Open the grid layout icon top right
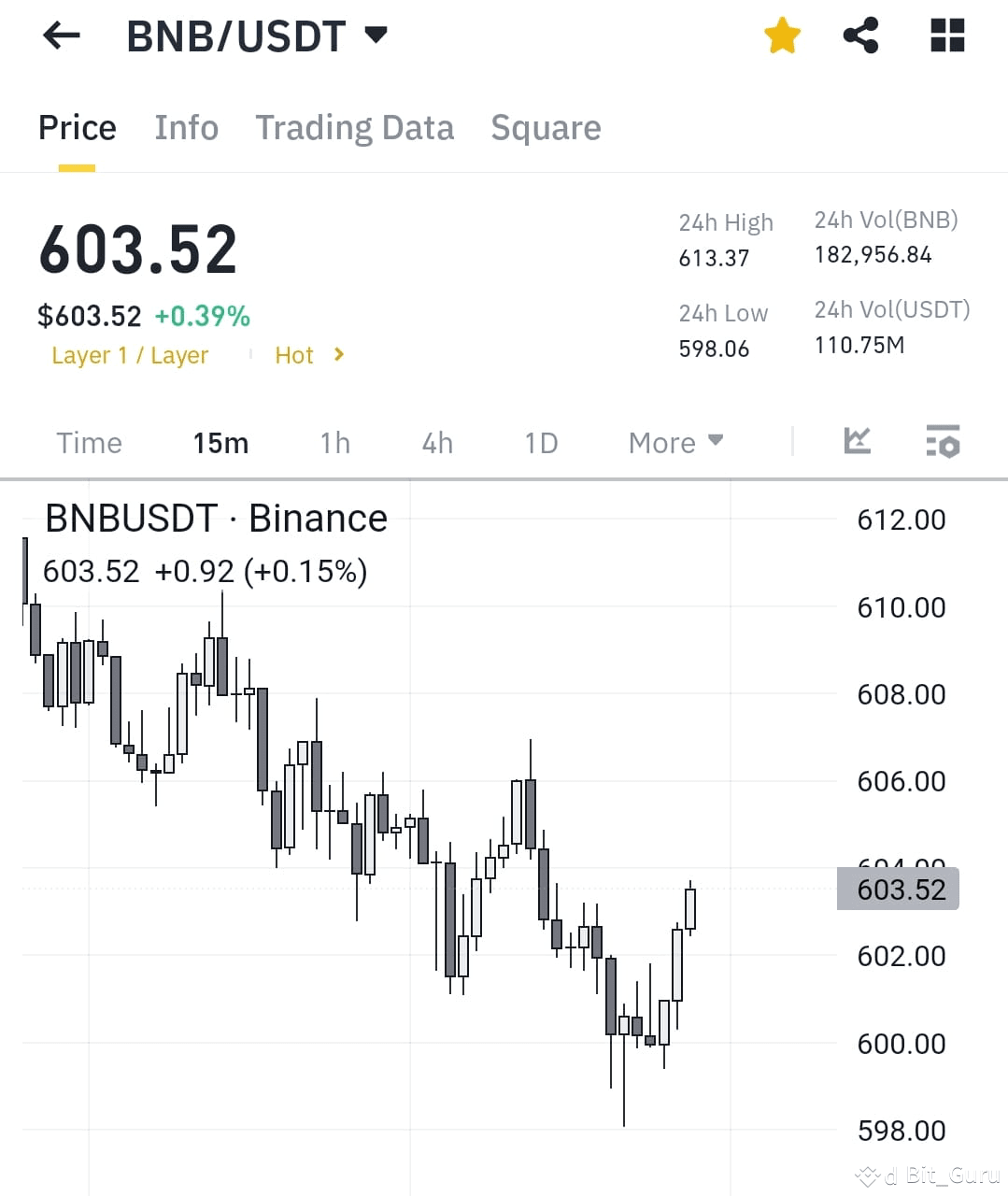The width and height of the screenshot is (1008, 1196). pos(946,36)
